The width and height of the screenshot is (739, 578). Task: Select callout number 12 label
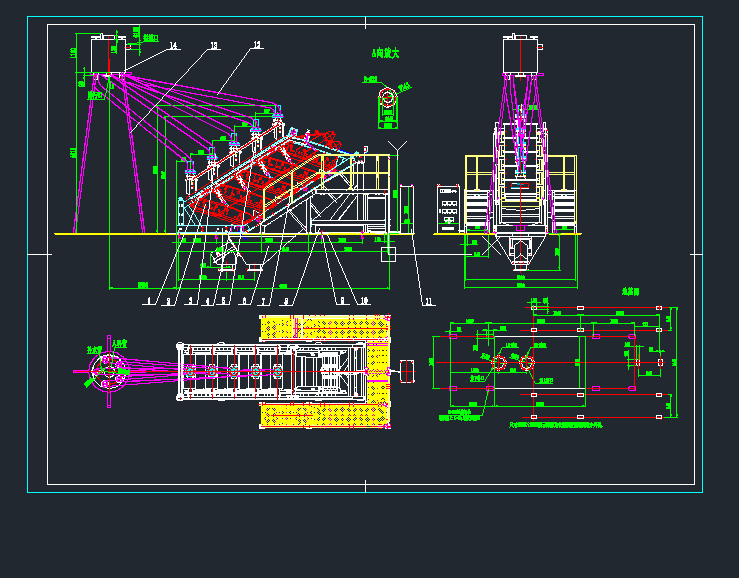coord(257,45)
